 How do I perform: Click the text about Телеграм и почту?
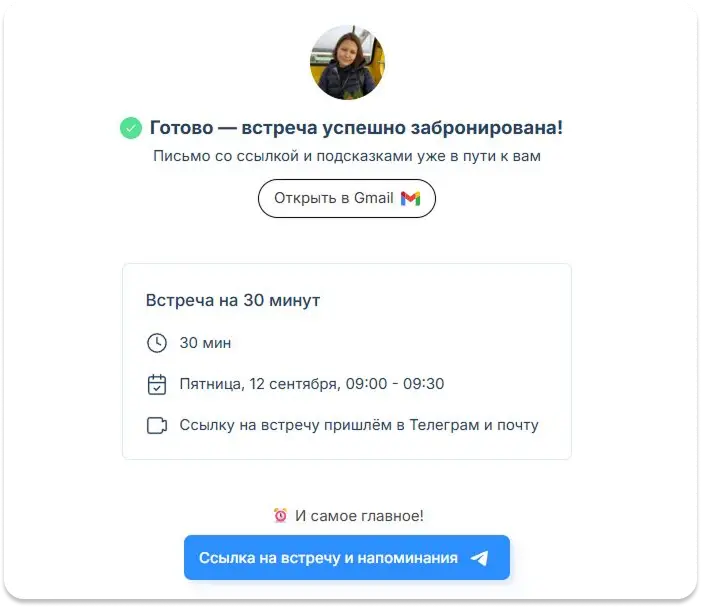[x=359, y=425]
